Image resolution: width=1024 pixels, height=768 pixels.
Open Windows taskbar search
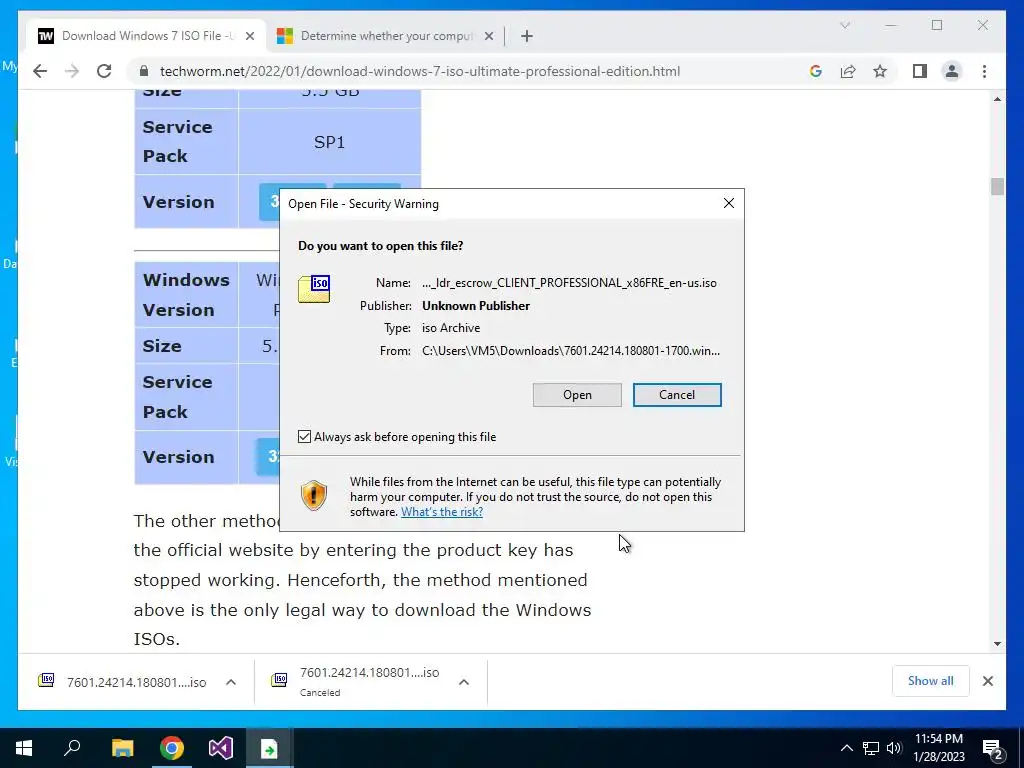(x=72, y=748)
